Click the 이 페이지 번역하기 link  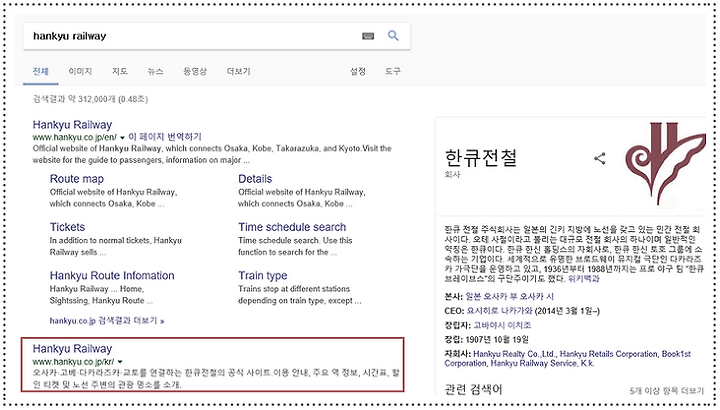click(164, 137)
